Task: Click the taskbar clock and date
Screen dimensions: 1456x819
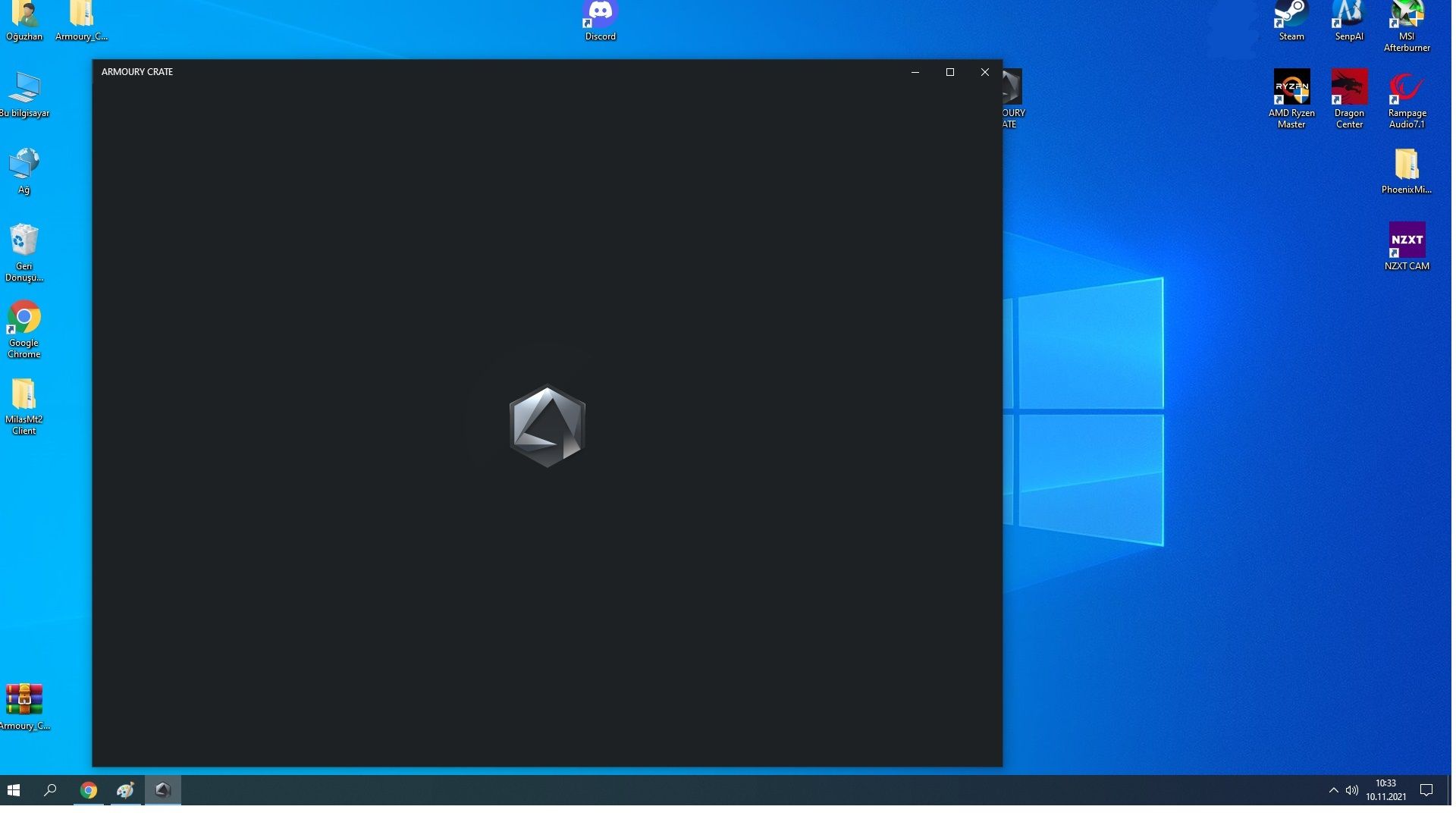Action: point(1385,790)
